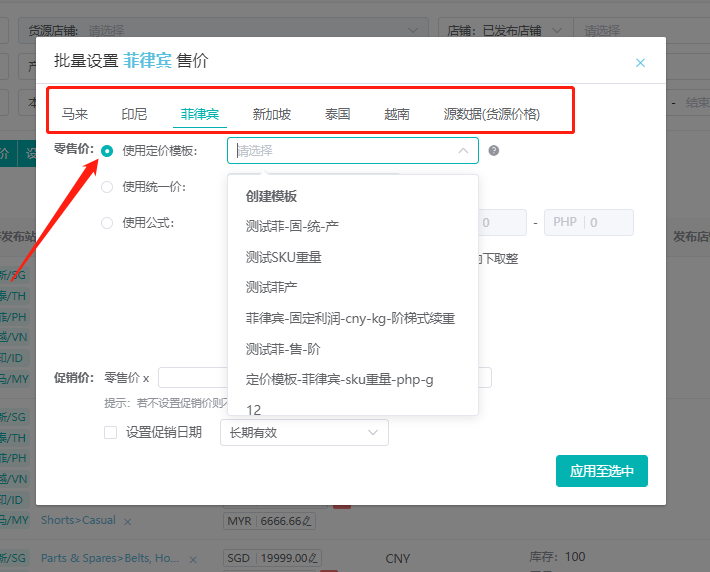
Task: Click the 应用至选中 button
Action: [x=601, y=471]
